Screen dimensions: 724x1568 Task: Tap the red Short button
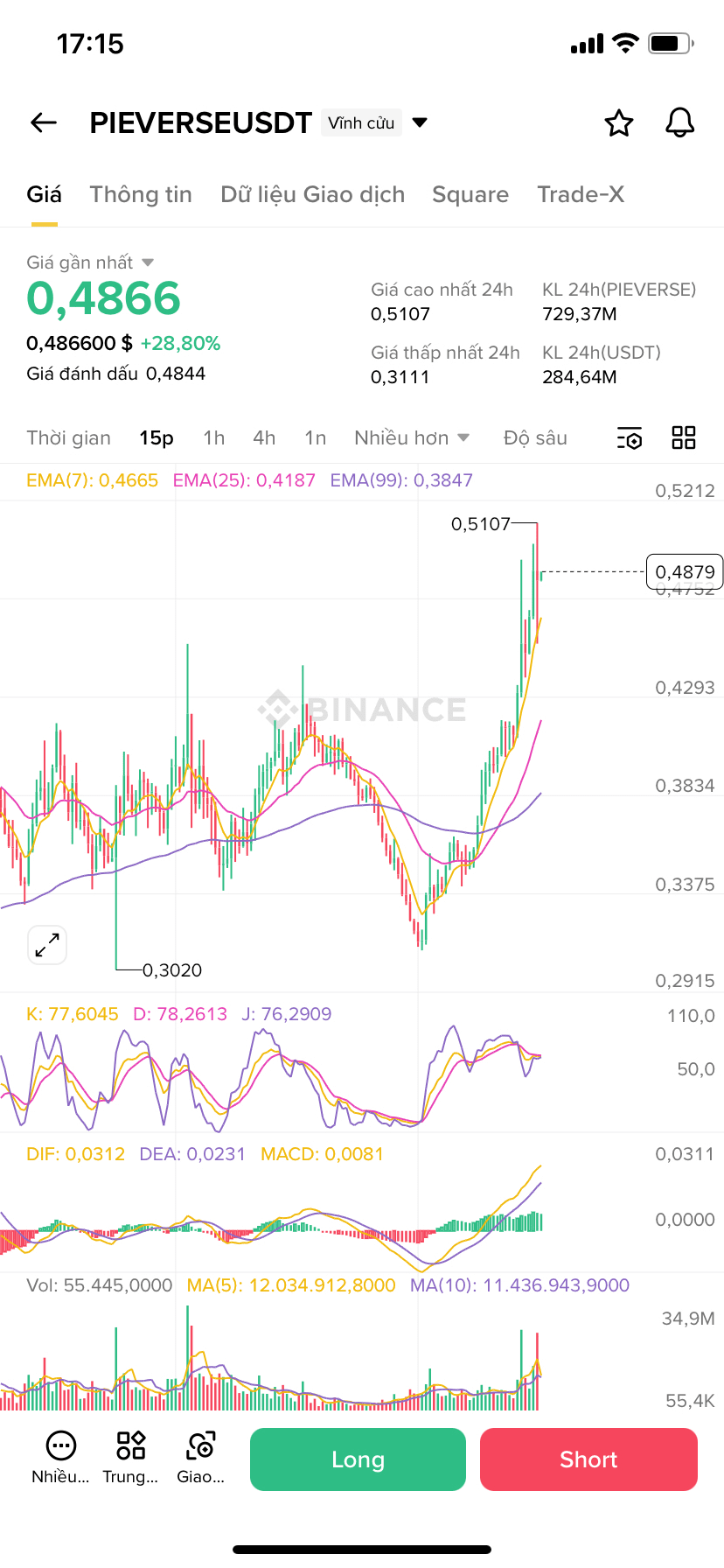point(588,1459)
